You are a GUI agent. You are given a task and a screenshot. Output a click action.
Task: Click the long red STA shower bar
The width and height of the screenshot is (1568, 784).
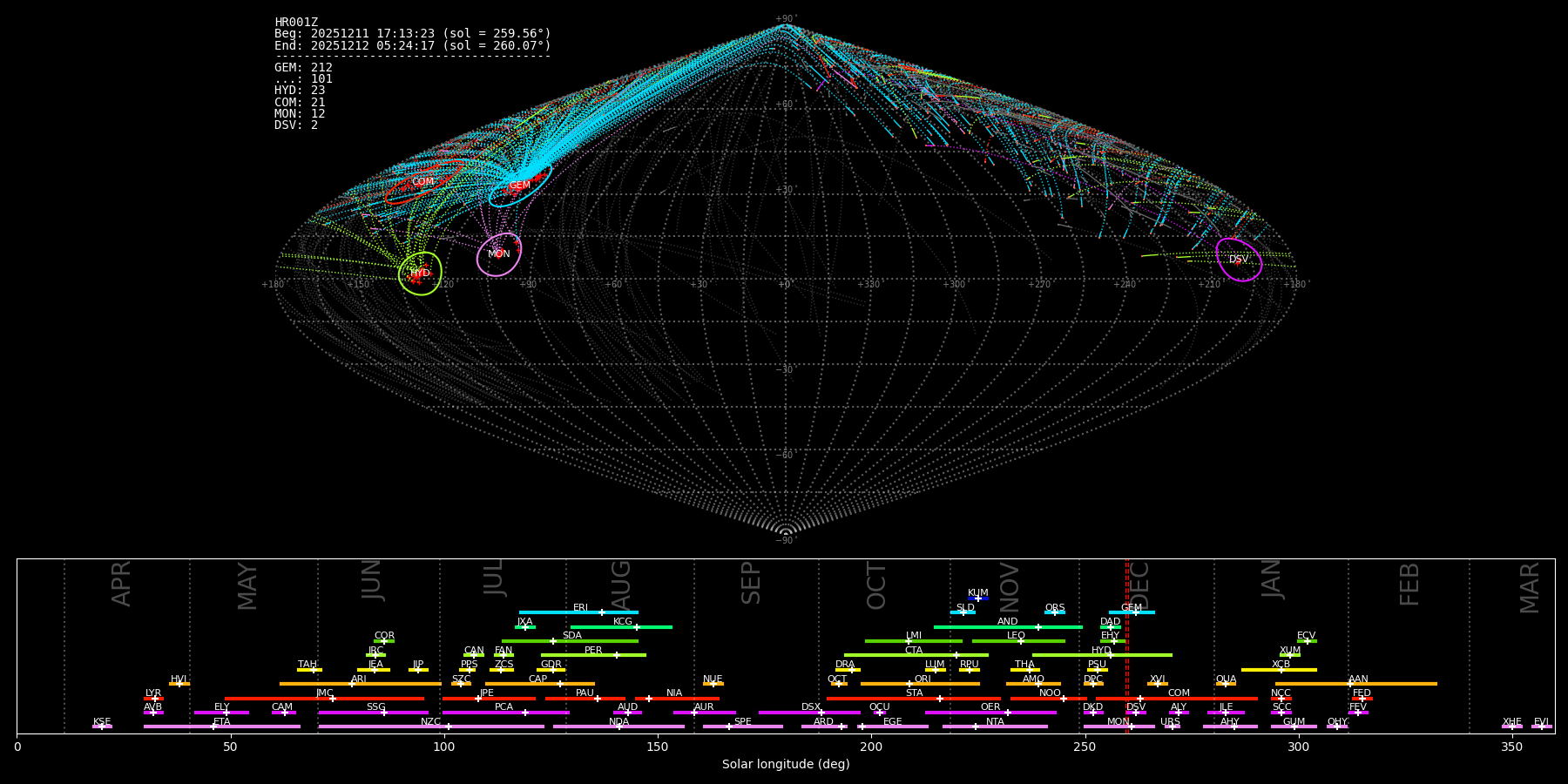tap(914, 698)
